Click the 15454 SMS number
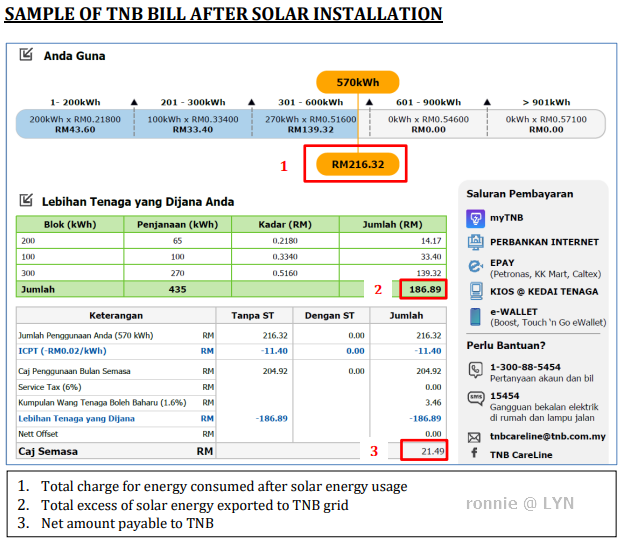The image size is (628, 551). tap(505, 396)
